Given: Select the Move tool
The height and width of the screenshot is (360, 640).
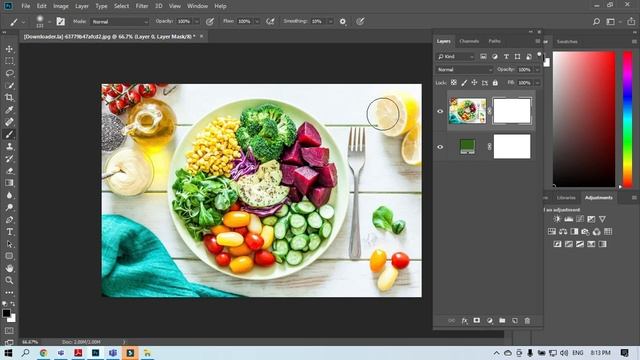Looking at the screenshot, I should coord(9,49).
